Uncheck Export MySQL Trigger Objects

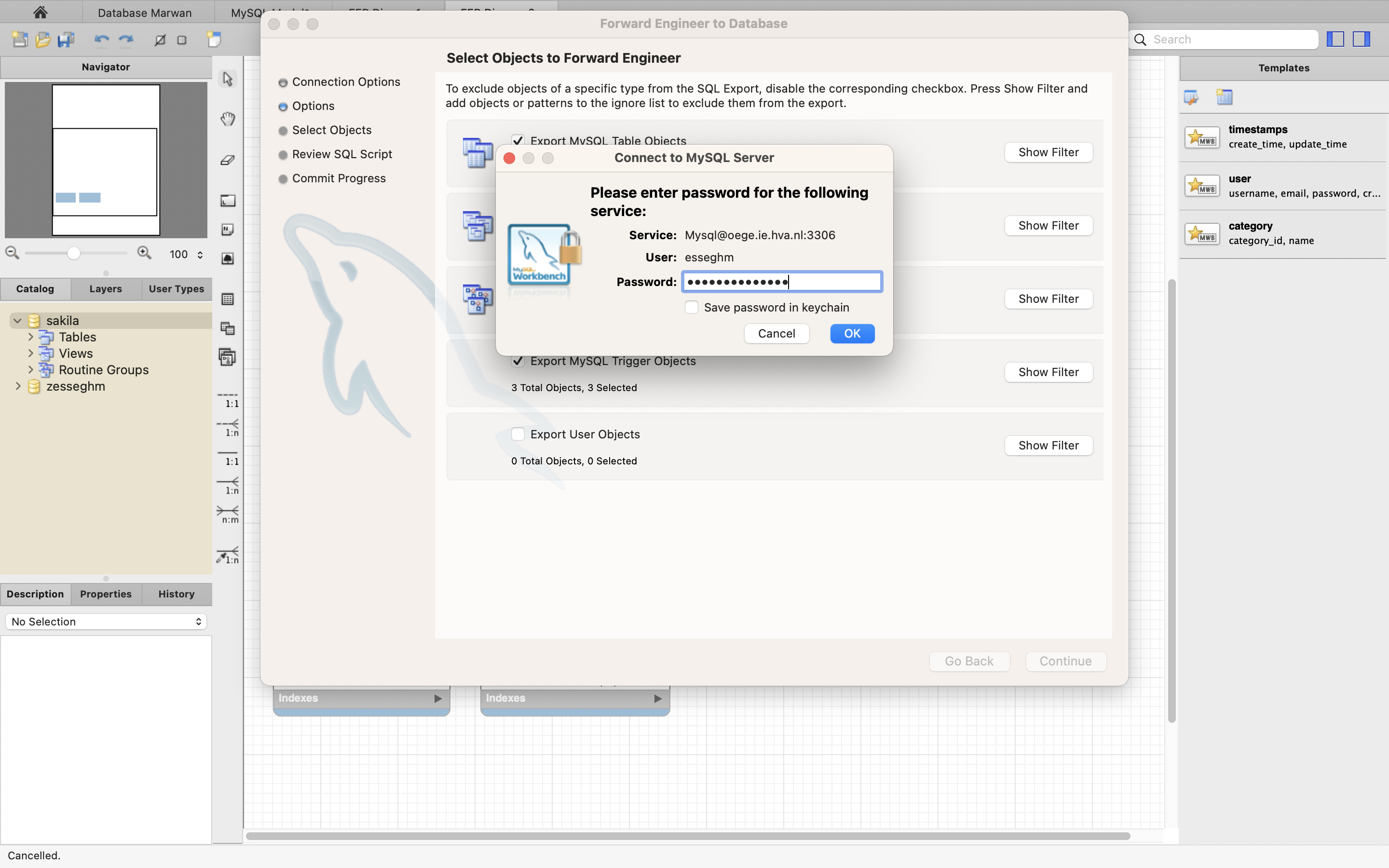[x=517, y=361]
